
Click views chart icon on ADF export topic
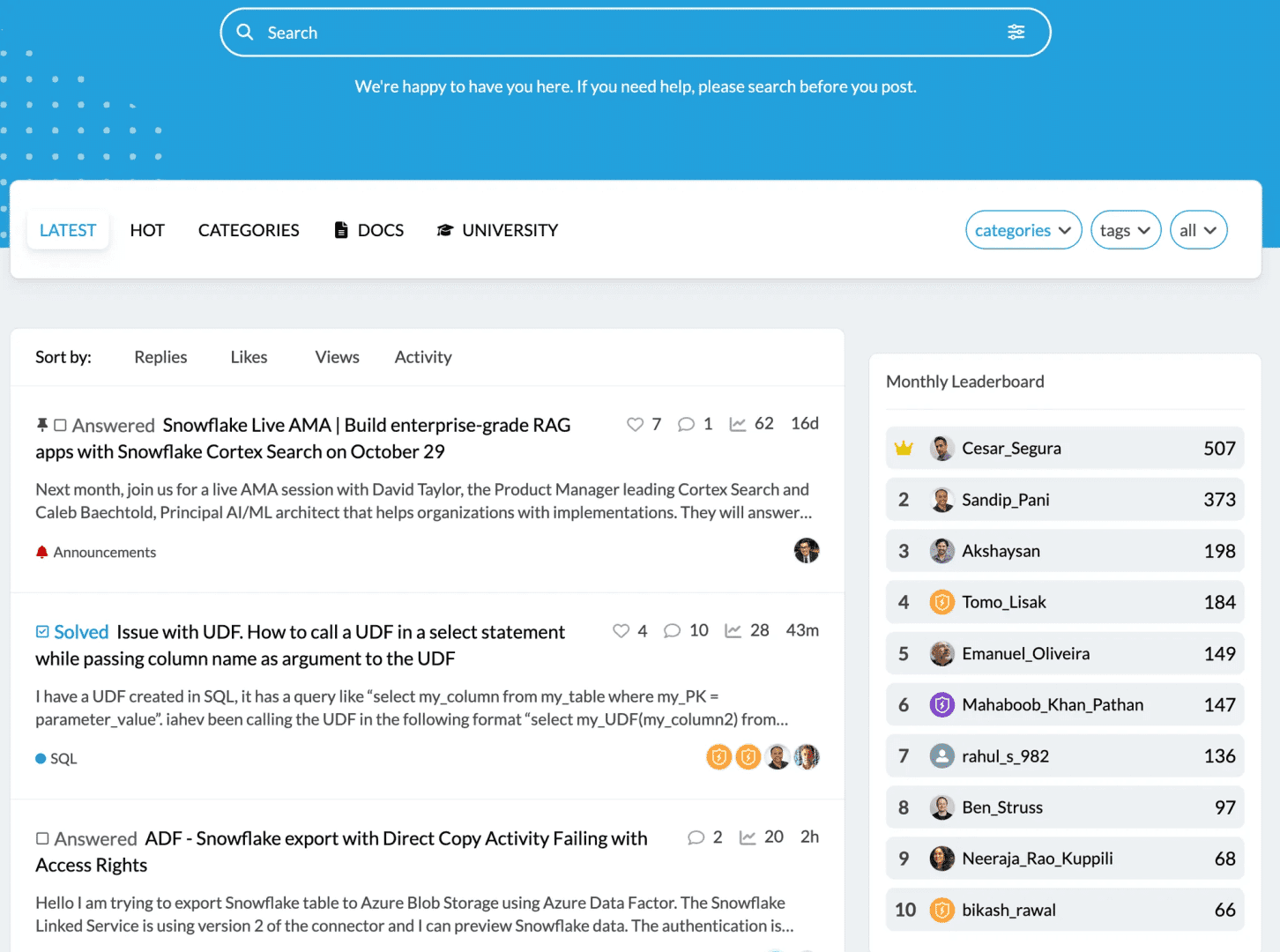click(748, 837)
